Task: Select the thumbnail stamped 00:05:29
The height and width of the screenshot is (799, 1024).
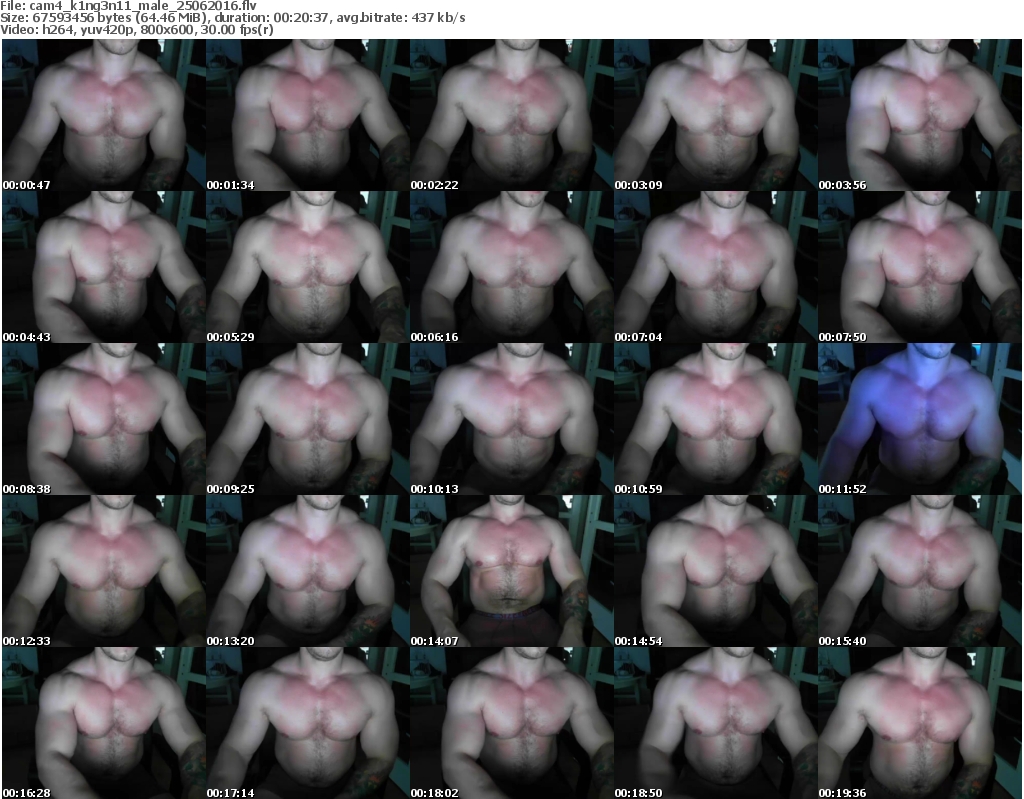Action: 308,267
